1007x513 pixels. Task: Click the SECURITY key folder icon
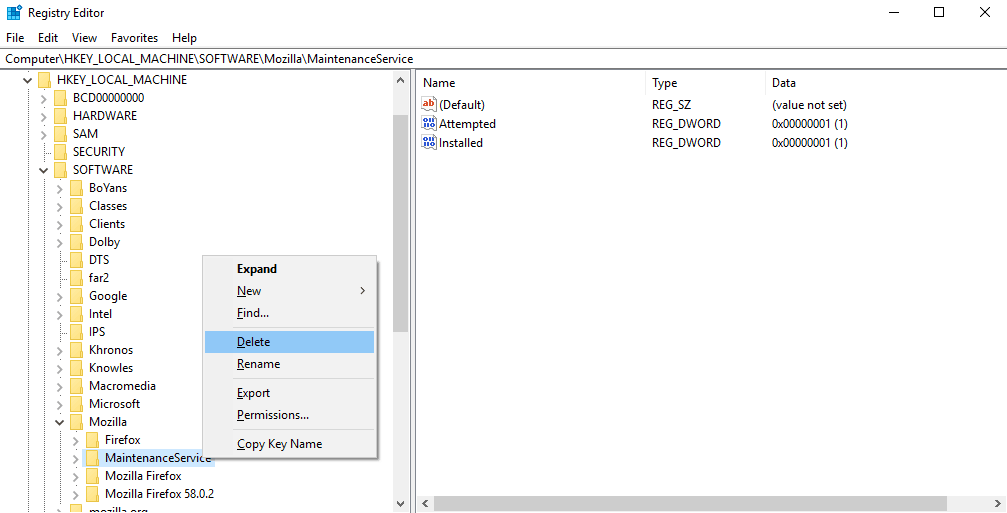coord(61,152)
